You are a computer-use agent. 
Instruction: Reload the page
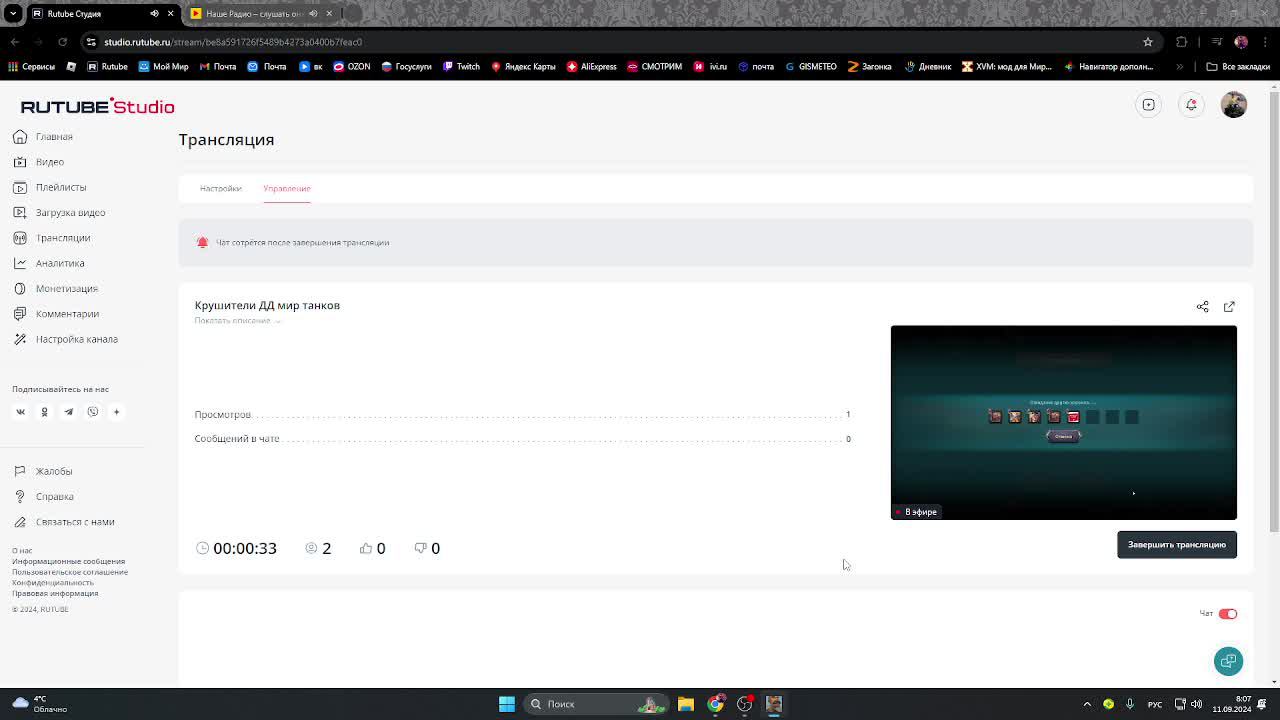(x=62, y=42)
